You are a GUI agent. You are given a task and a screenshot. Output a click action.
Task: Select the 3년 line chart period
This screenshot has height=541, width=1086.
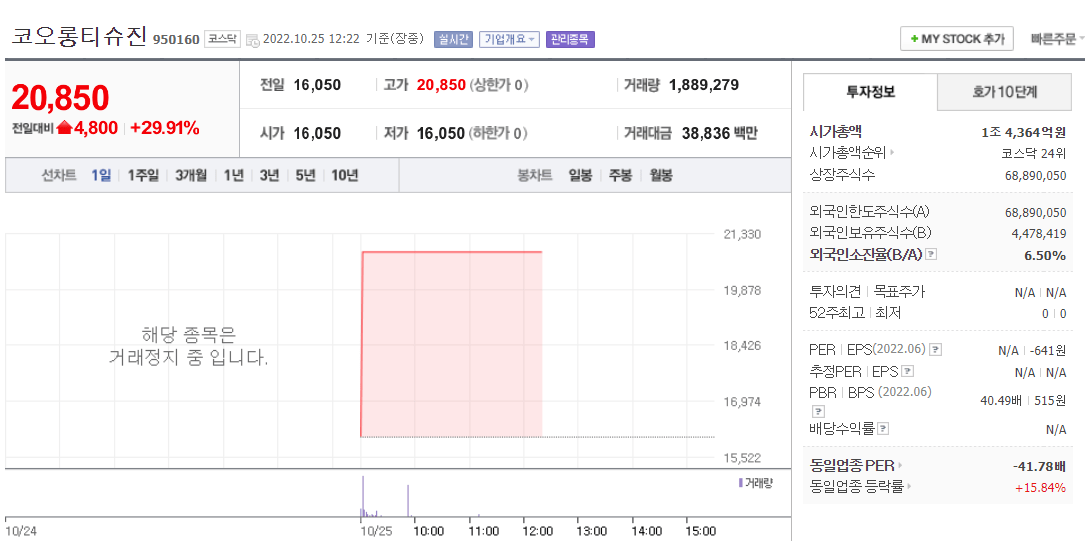coord(269,175)
